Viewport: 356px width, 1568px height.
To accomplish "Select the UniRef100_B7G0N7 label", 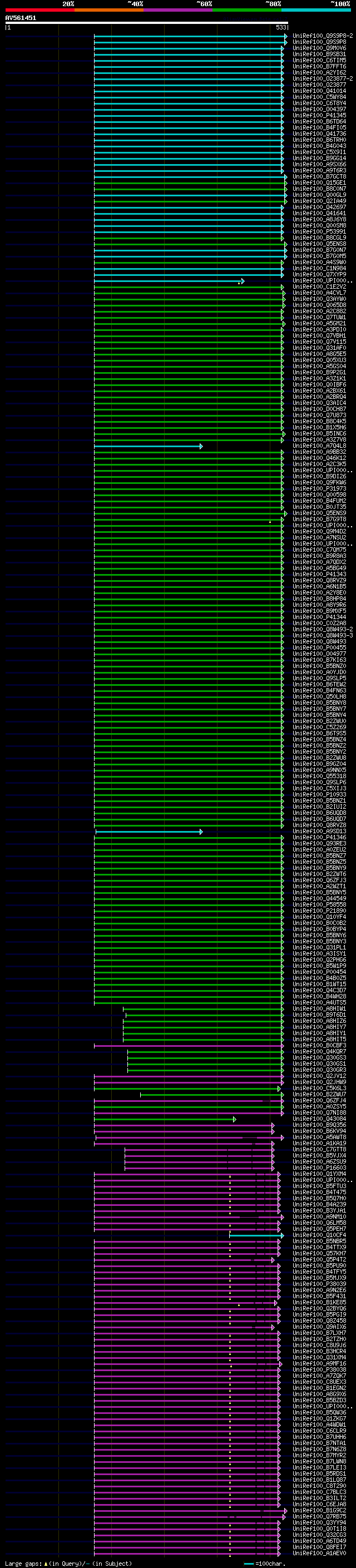I will pyautogui.click(x=319, y=250).
